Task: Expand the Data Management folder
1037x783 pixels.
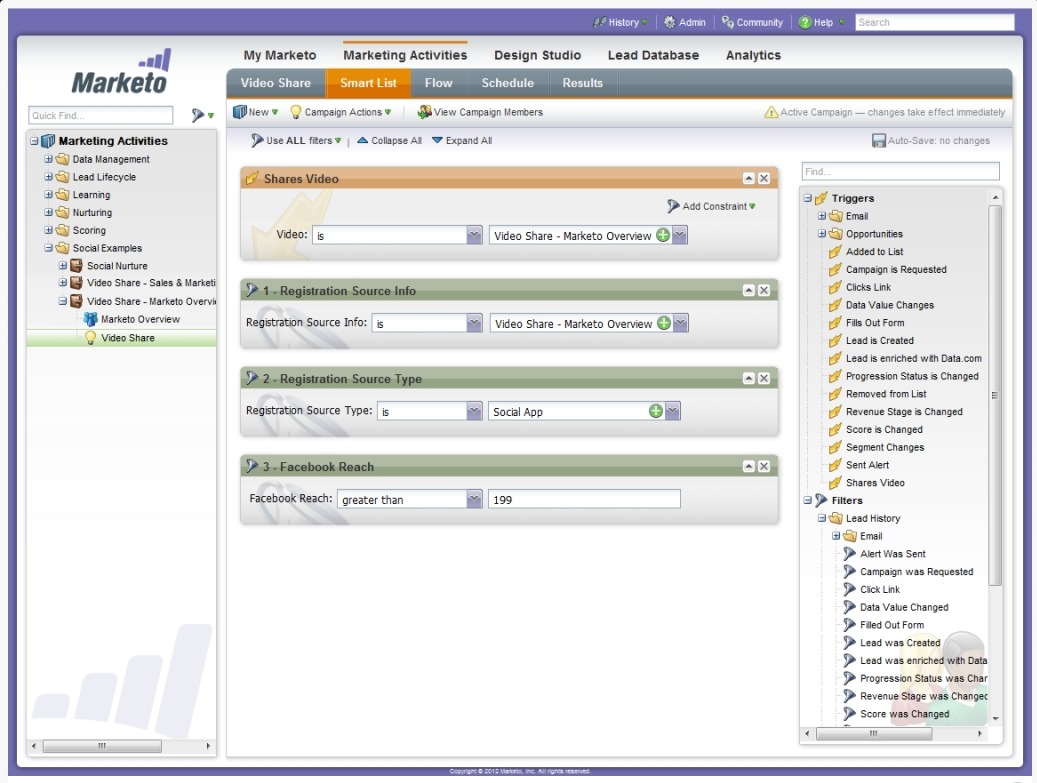Action: pyautogui.click(x=48, y=159)
